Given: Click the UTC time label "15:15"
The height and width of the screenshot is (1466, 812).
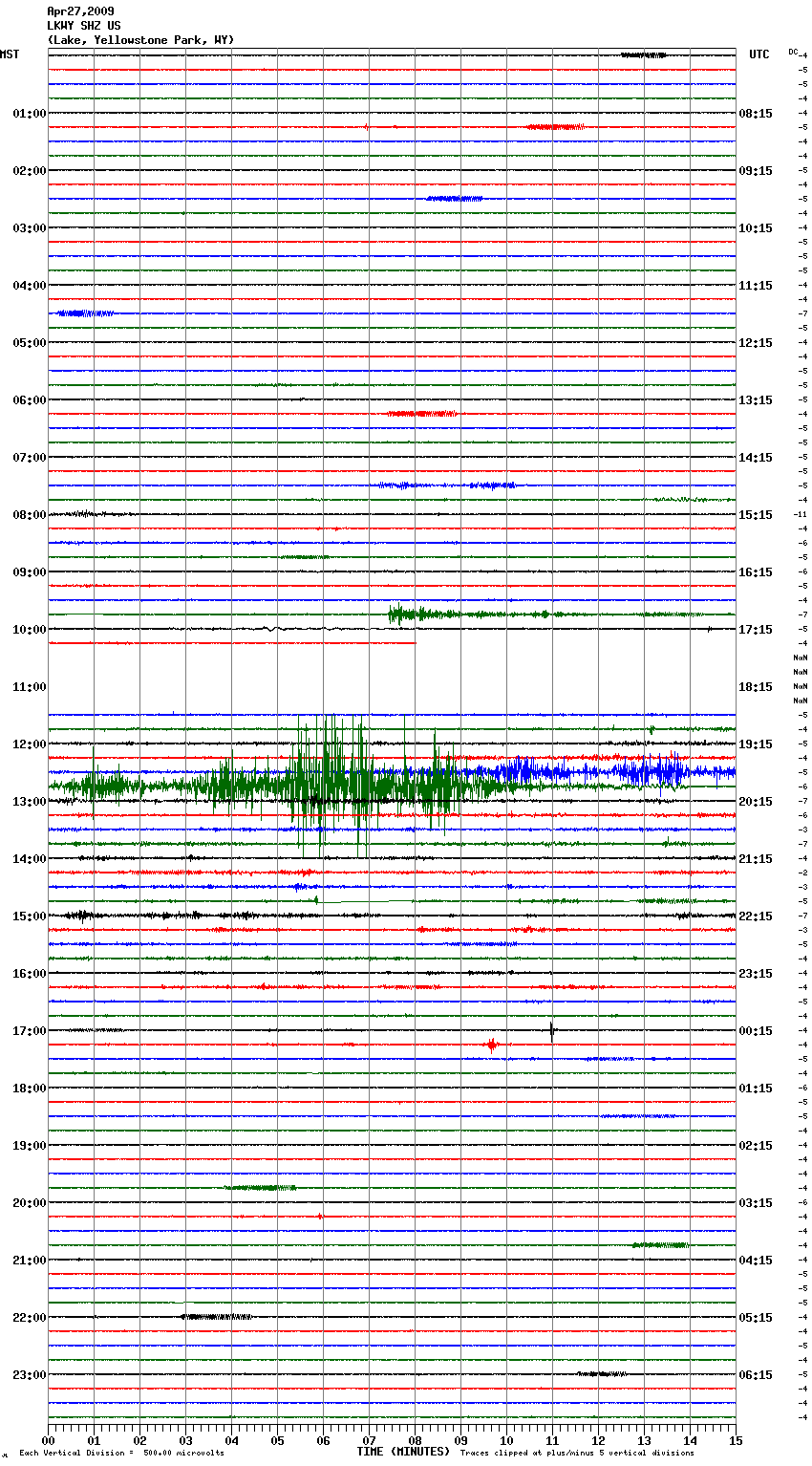Looking at the screenshot, I should click(x=756, y=515).
